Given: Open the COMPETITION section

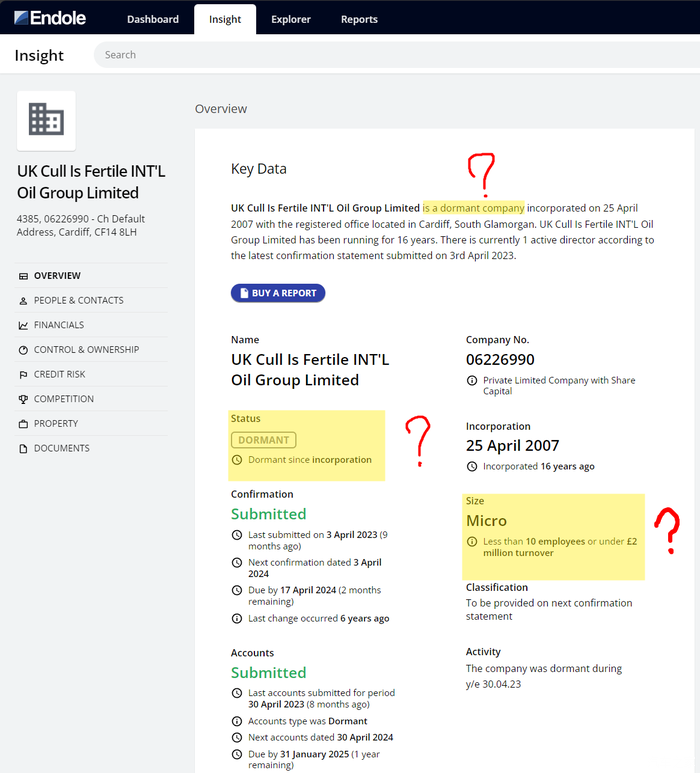Looking at the screenshot, I should point(64,399).
